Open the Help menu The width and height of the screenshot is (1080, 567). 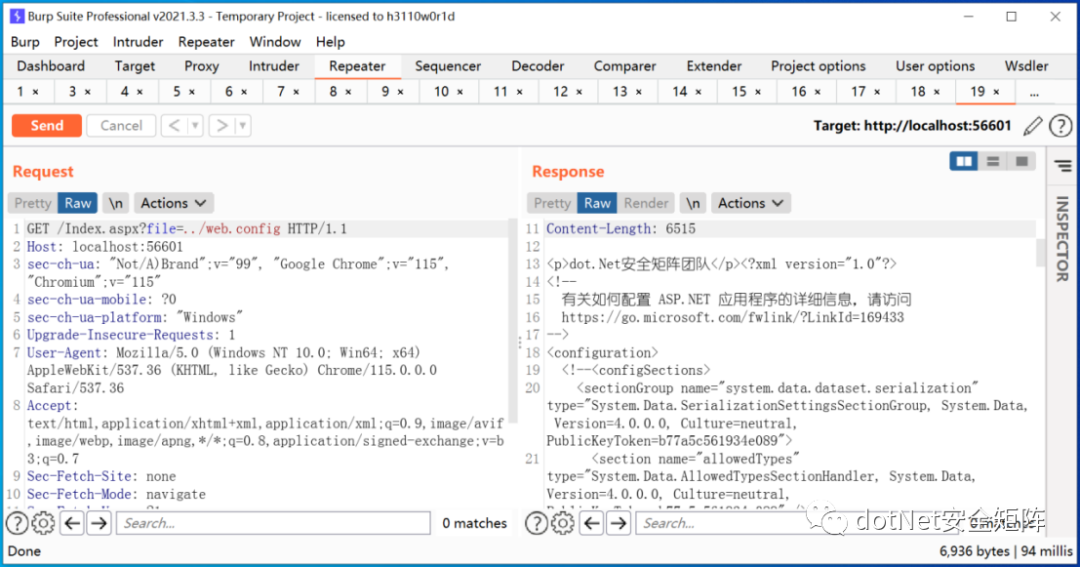coord(330,42)
